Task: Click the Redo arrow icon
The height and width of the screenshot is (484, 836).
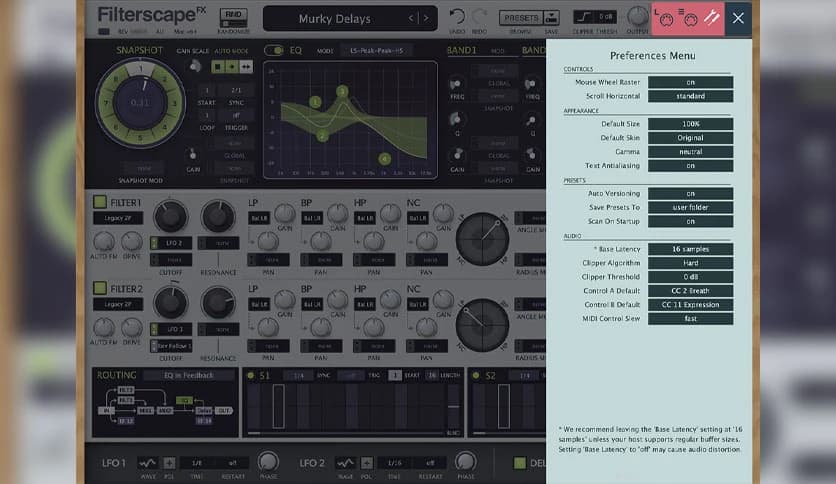Action: point(479,17)
